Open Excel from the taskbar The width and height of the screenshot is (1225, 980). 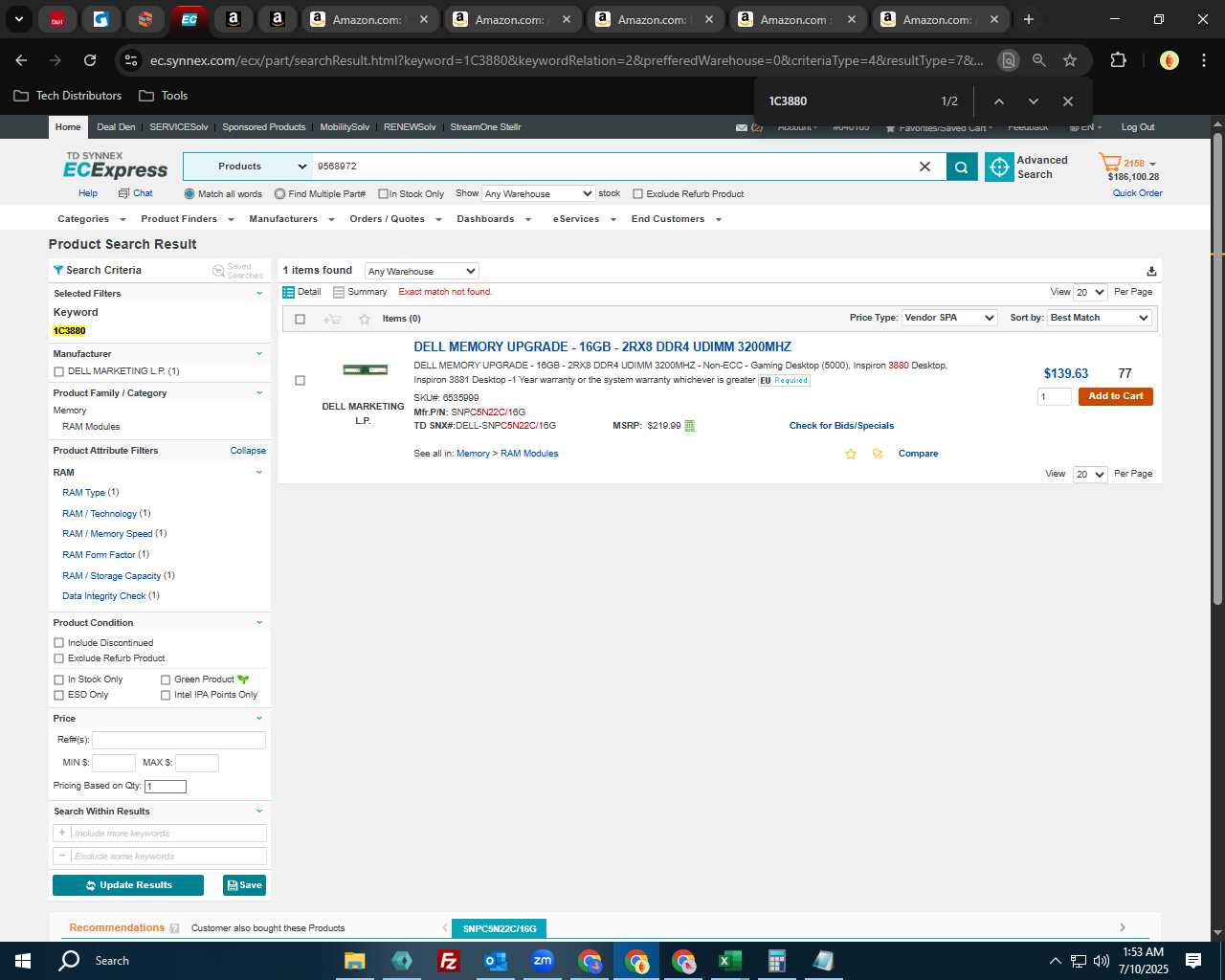729,961
